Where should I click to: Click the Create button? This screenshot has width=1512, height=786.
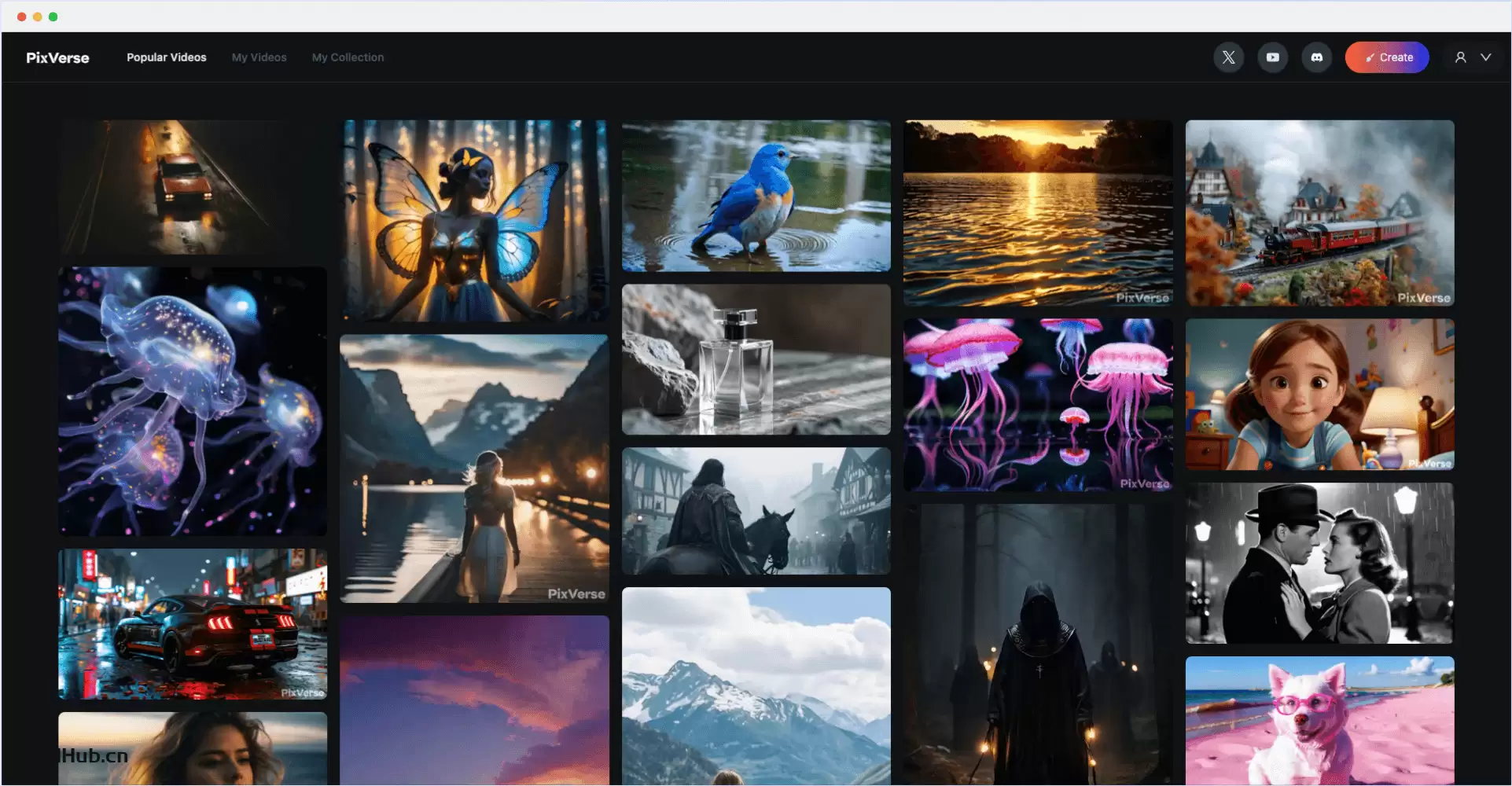1387,57
